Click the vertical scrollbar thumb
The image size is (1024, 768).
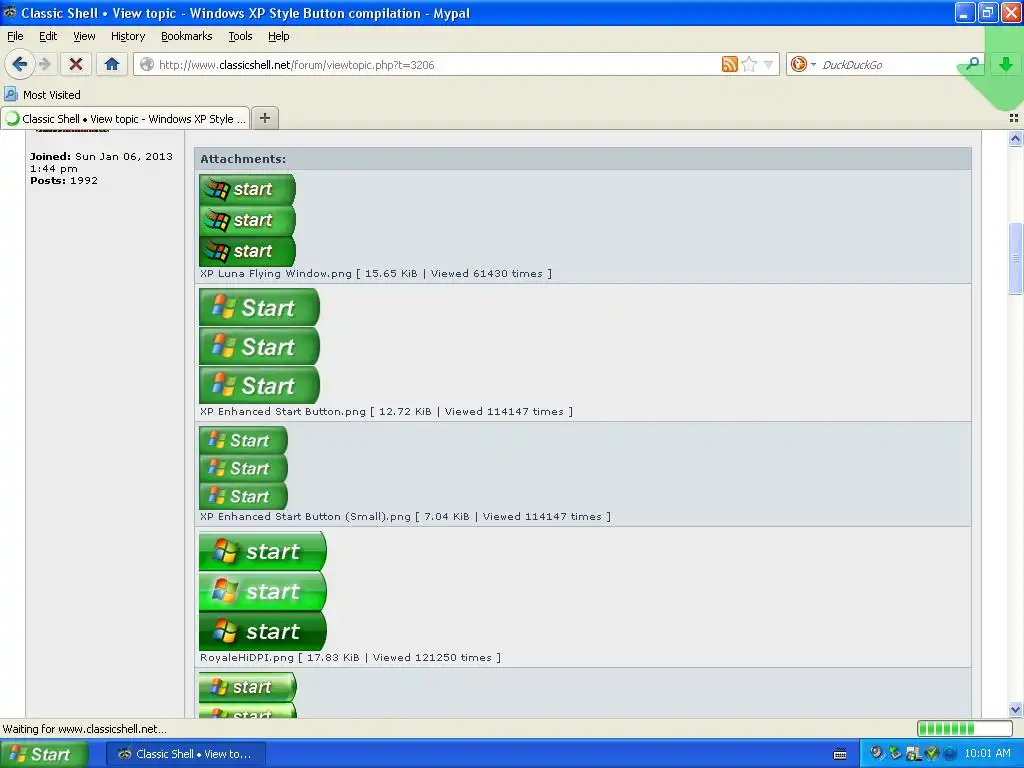pyautogui.click(x=1015, y=258)
